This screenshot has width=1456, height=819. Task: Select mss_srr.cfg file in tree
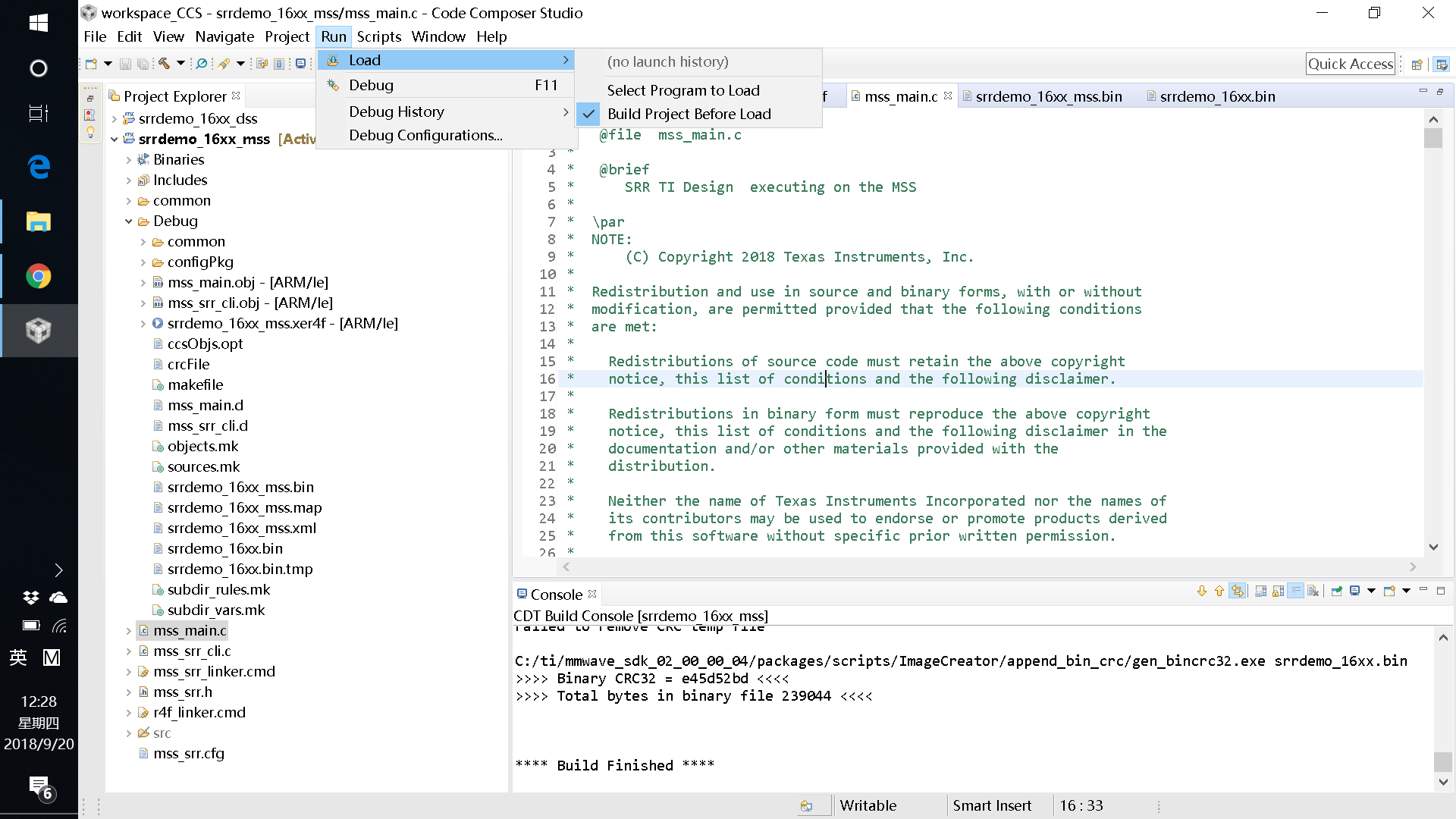(x=189, y=753)
